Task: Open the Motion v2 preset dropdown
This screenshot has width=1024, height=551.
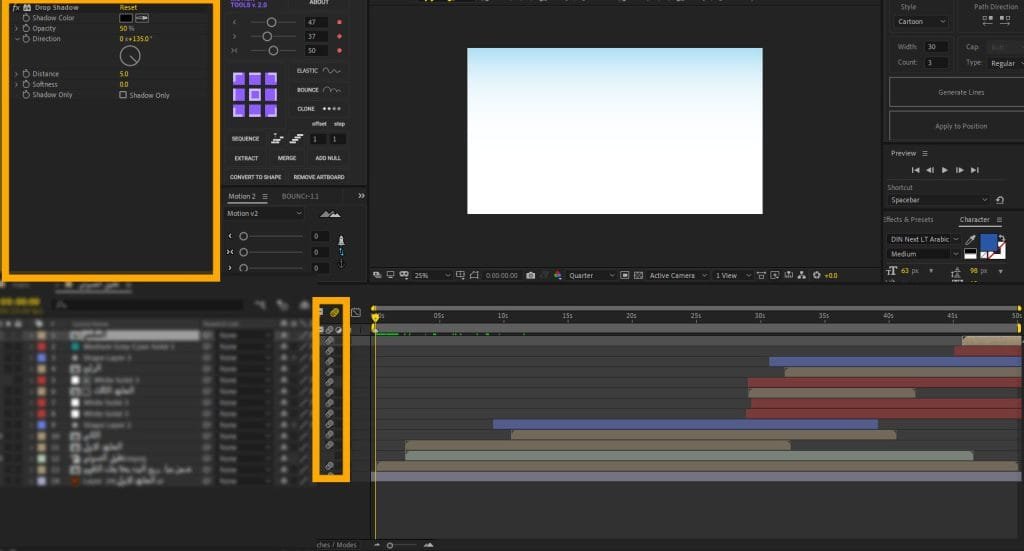Action: pos(264,213)
